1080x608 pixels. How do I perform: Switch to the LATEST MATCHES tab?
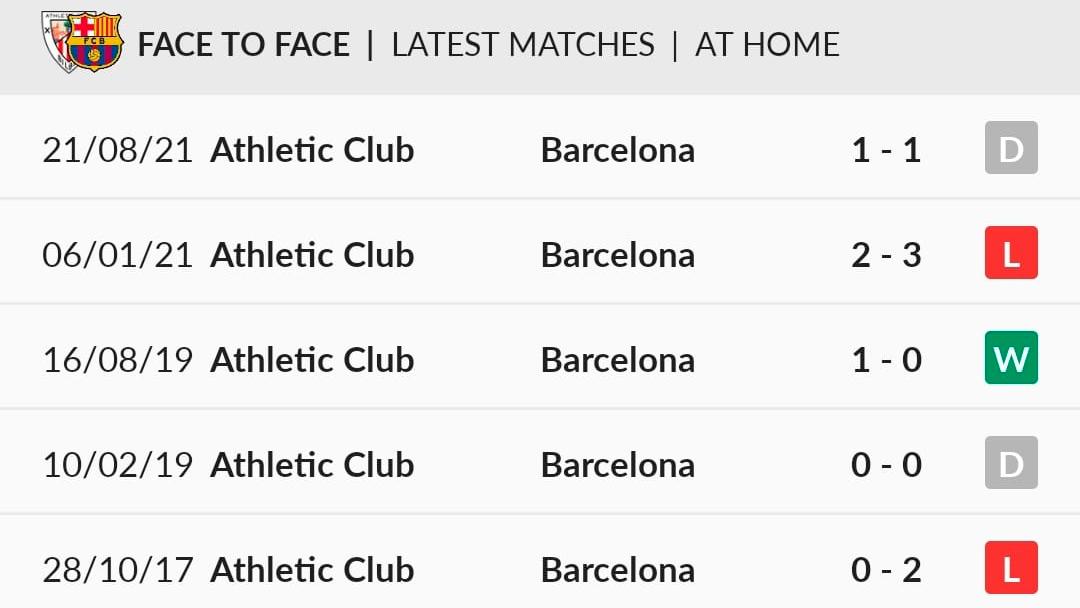pos(523,45)
